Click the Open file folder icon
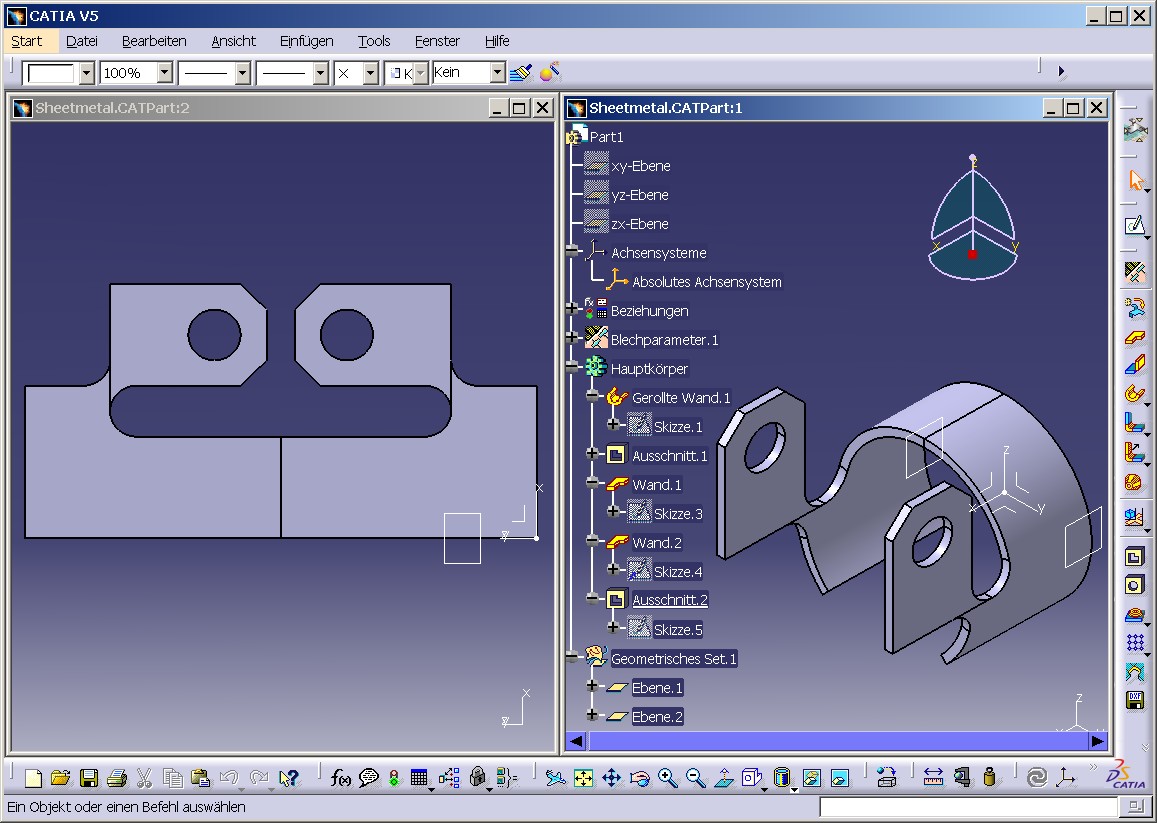 [x=61, y=777]
